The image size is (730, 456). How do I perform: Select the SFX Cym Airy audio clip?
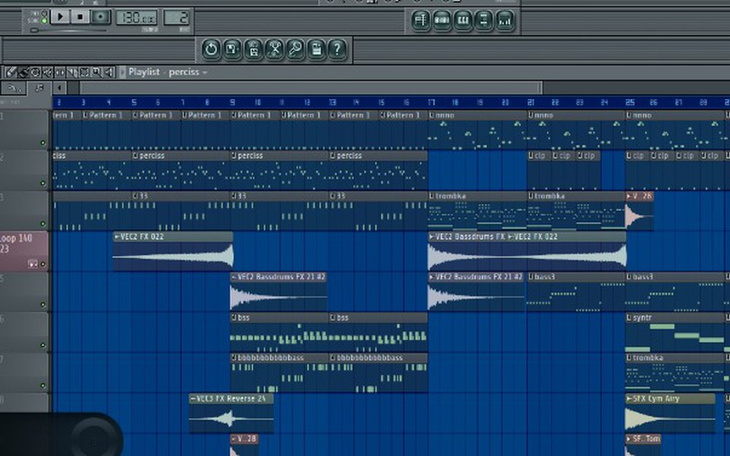tap(670, 398)
